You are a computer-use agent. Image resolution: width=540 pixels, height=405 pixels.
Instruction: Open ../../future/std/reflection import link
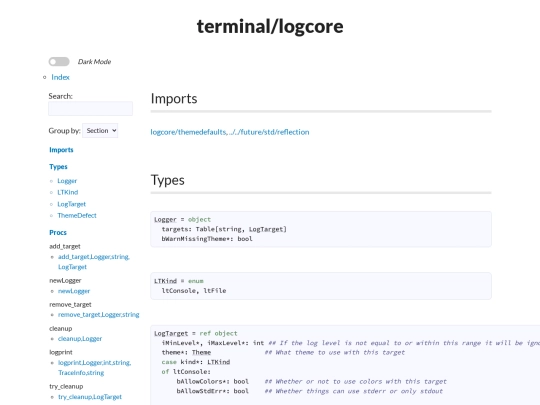point(269,132)
